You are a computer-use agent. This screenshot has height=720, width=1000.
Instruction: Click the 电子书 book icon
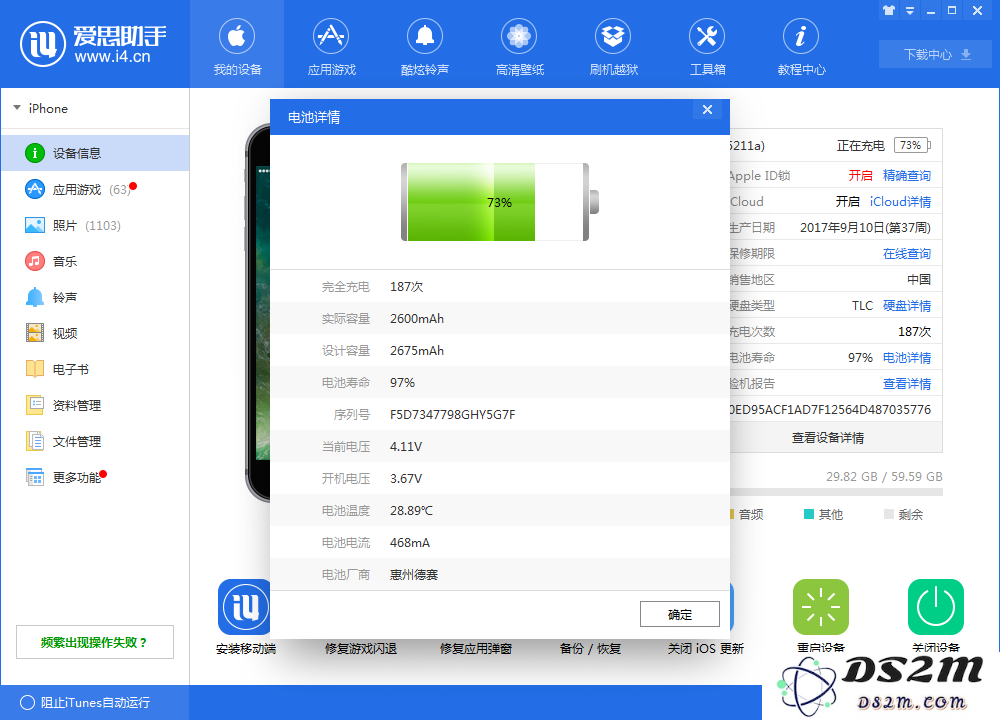point(34,369)
